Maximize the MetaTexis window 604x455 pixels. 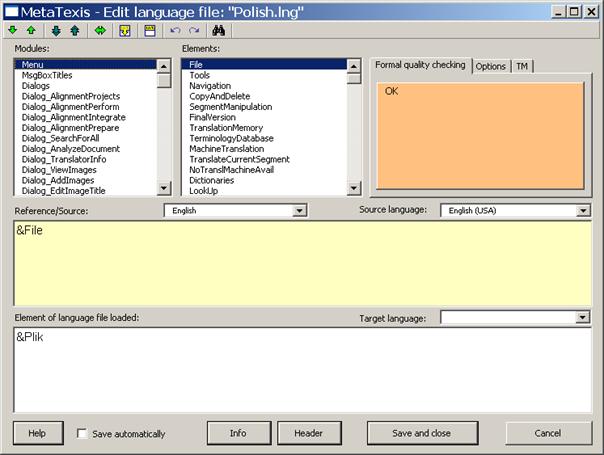click(x=574, y=12)
